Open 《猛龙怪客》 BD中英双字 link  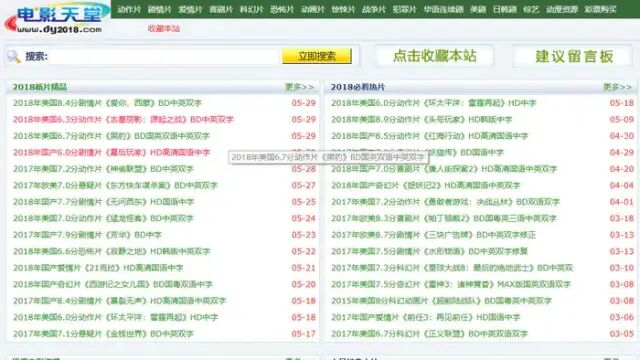click(103, 218)
